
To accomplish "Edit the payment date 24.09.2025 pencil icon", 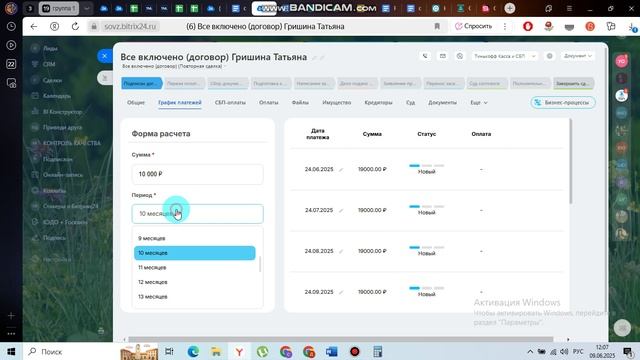I will pos(341,292).
